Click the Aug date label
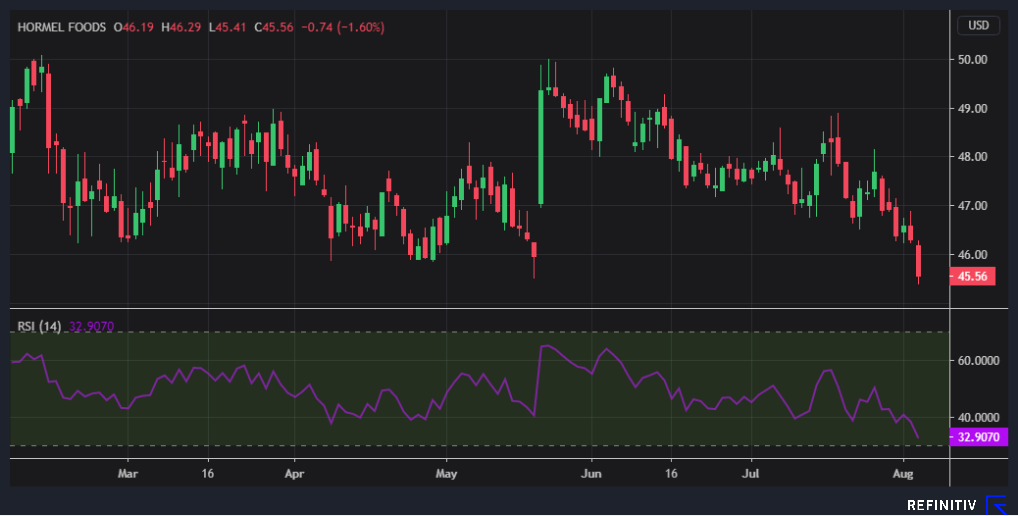 tap(903, 474)
